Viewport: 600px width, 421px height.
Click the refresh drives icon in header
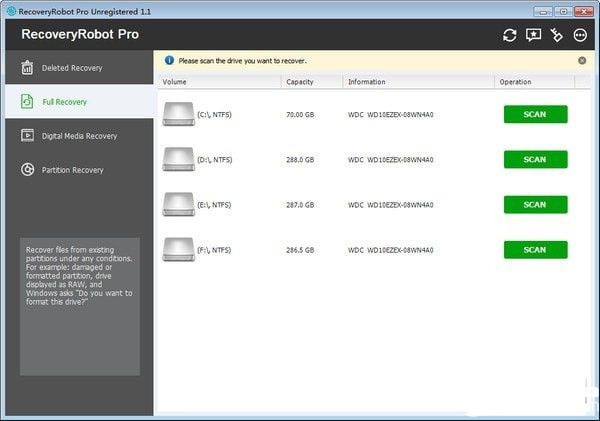[509, 35]
